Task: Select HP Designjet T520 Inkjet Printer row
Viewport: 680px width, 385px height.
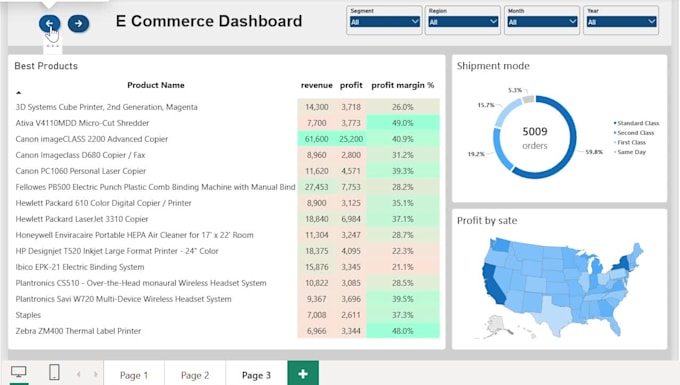Action: coord(228,251)
